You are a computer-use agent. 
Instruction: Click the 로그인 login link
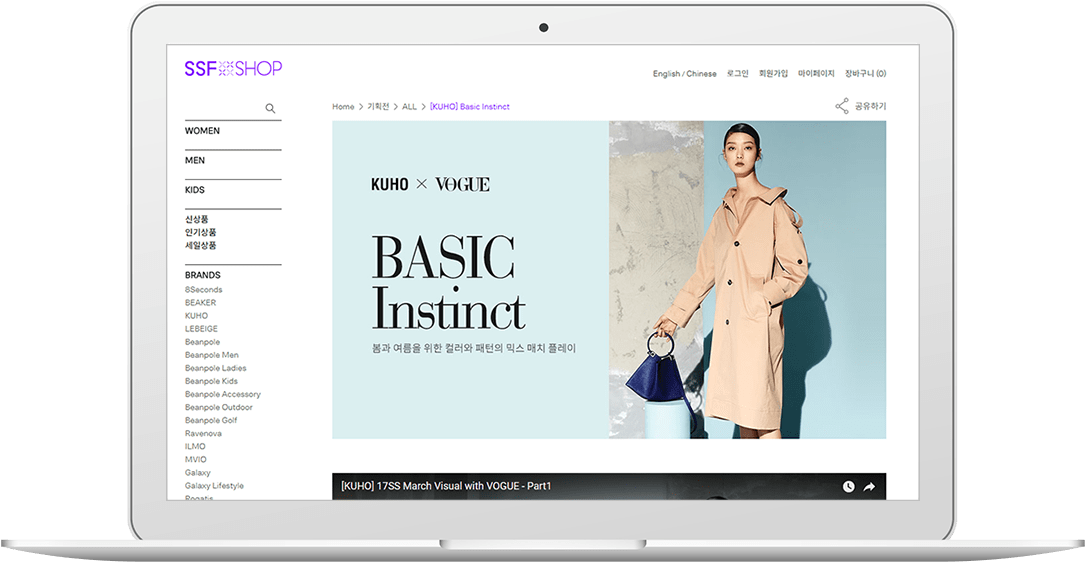pos(737,74)
